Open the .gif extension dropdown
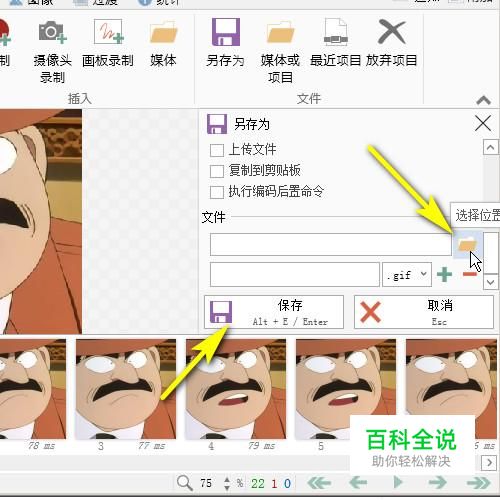The width and height of the screenshot is (500, 500). (x=407, y=275)
